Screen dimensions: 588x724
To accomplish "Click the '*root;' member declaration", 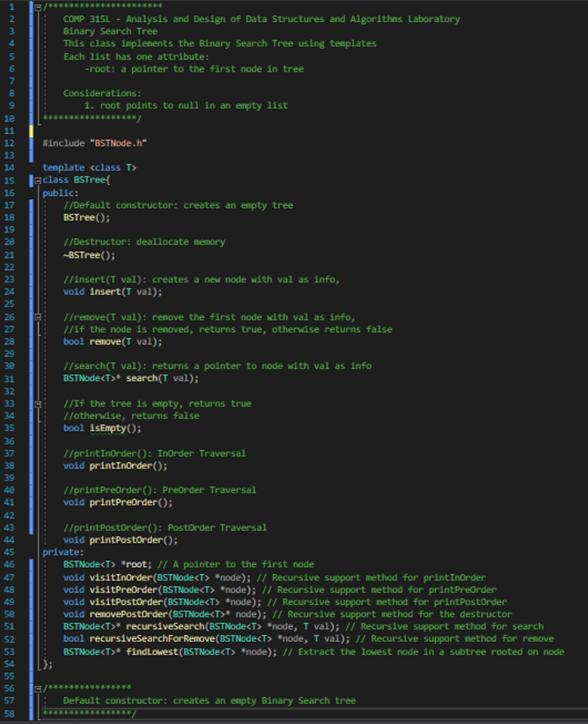I will click(x=136, y=564).
